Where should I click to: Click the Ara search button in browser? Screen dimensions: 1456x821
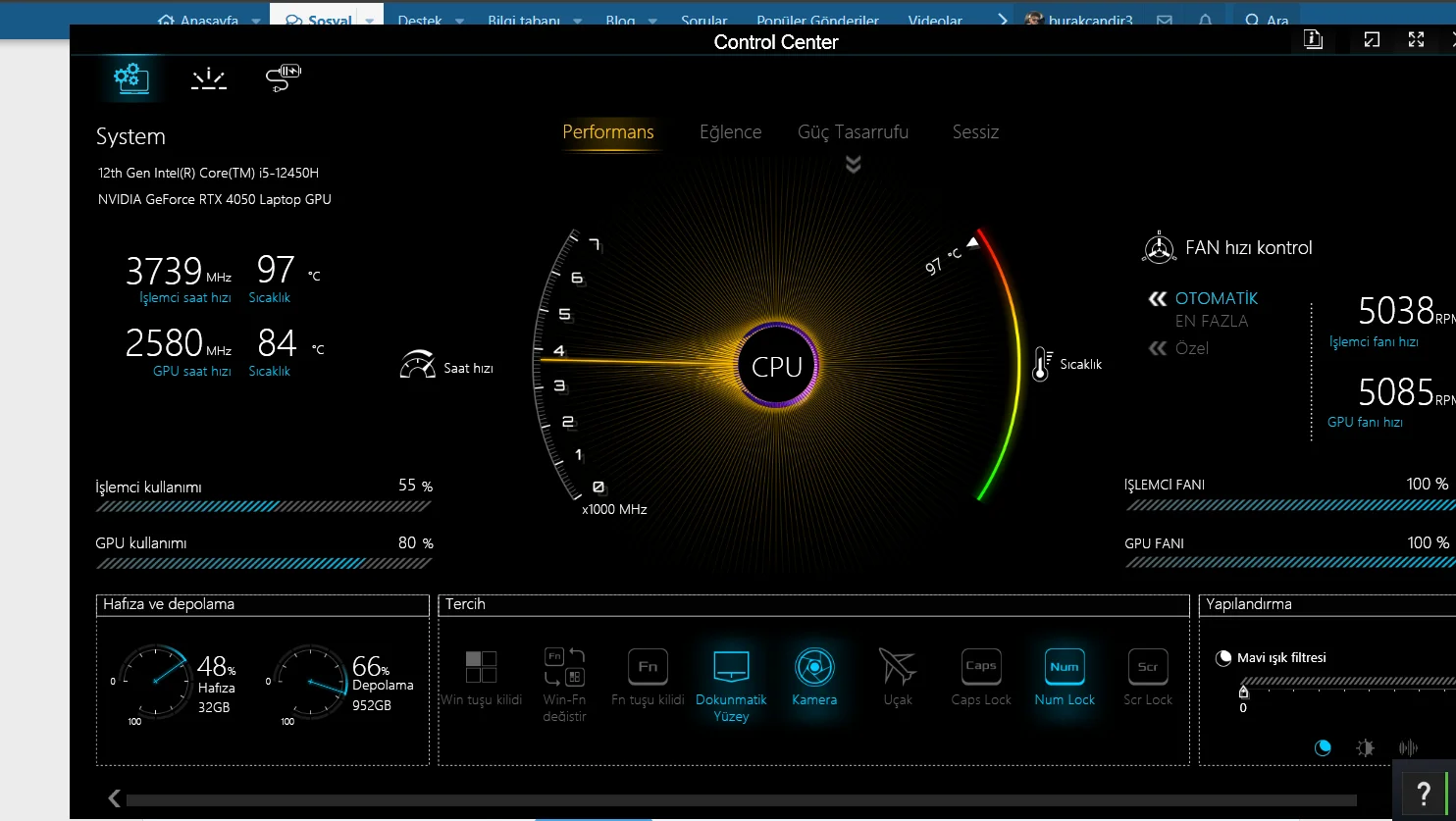[x=1267, y=21]
